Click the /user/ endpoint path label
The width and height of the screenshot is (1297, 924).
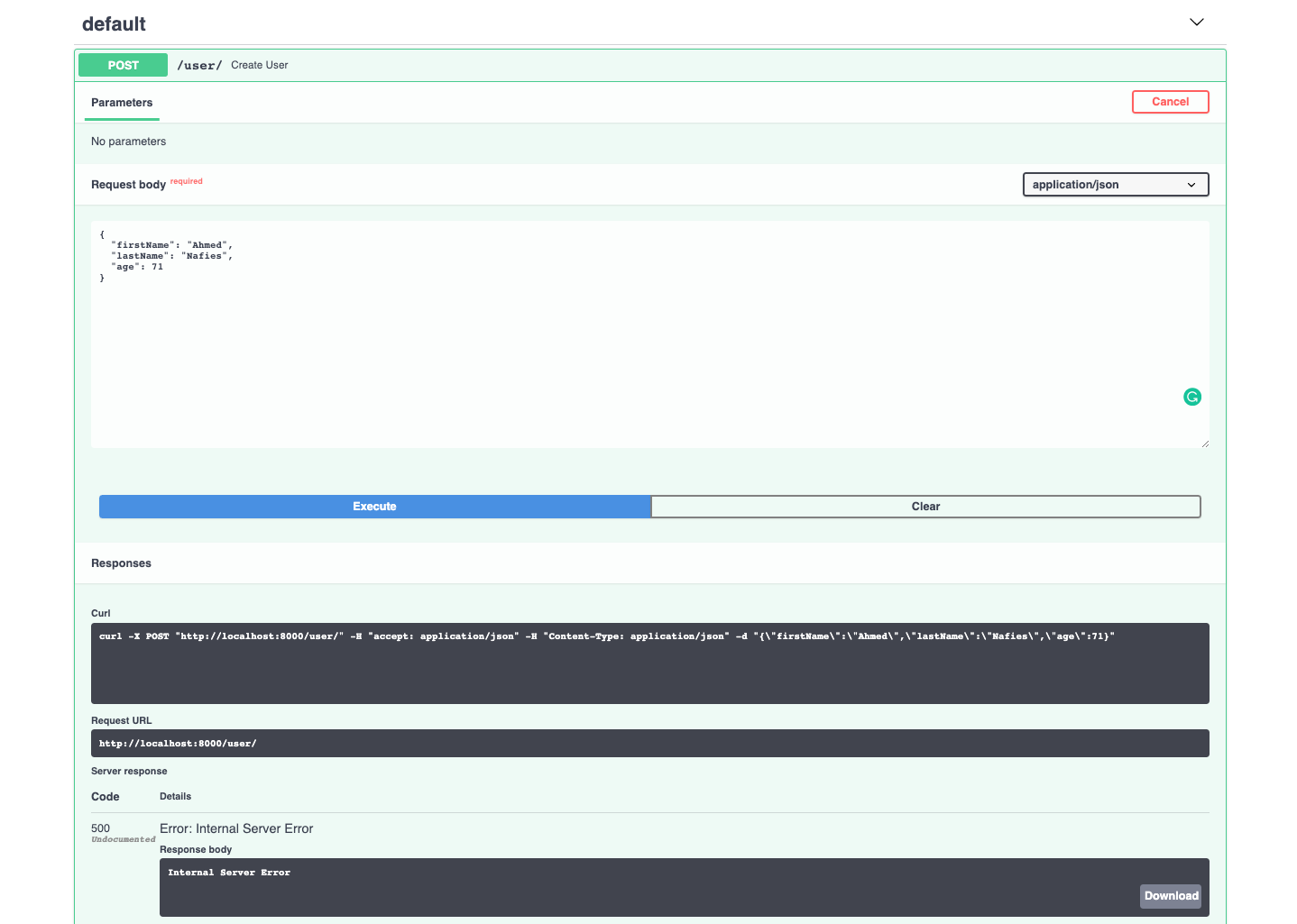point(198,64)
